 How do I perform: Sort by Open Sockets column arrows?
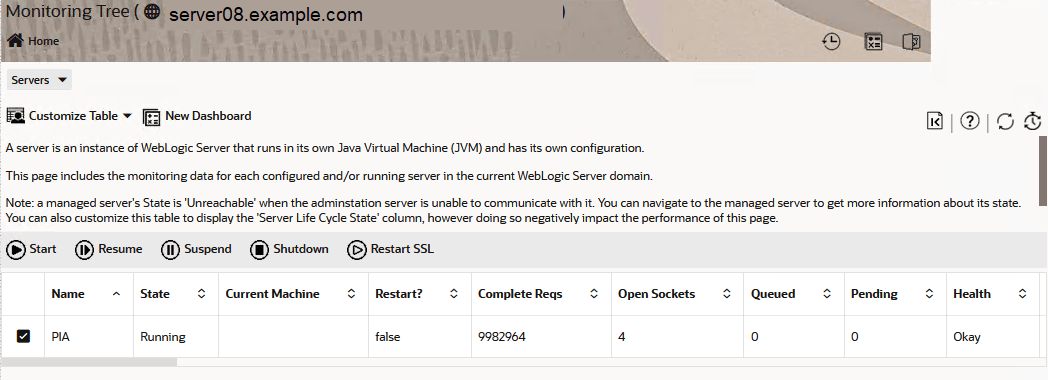pos(727,294)
